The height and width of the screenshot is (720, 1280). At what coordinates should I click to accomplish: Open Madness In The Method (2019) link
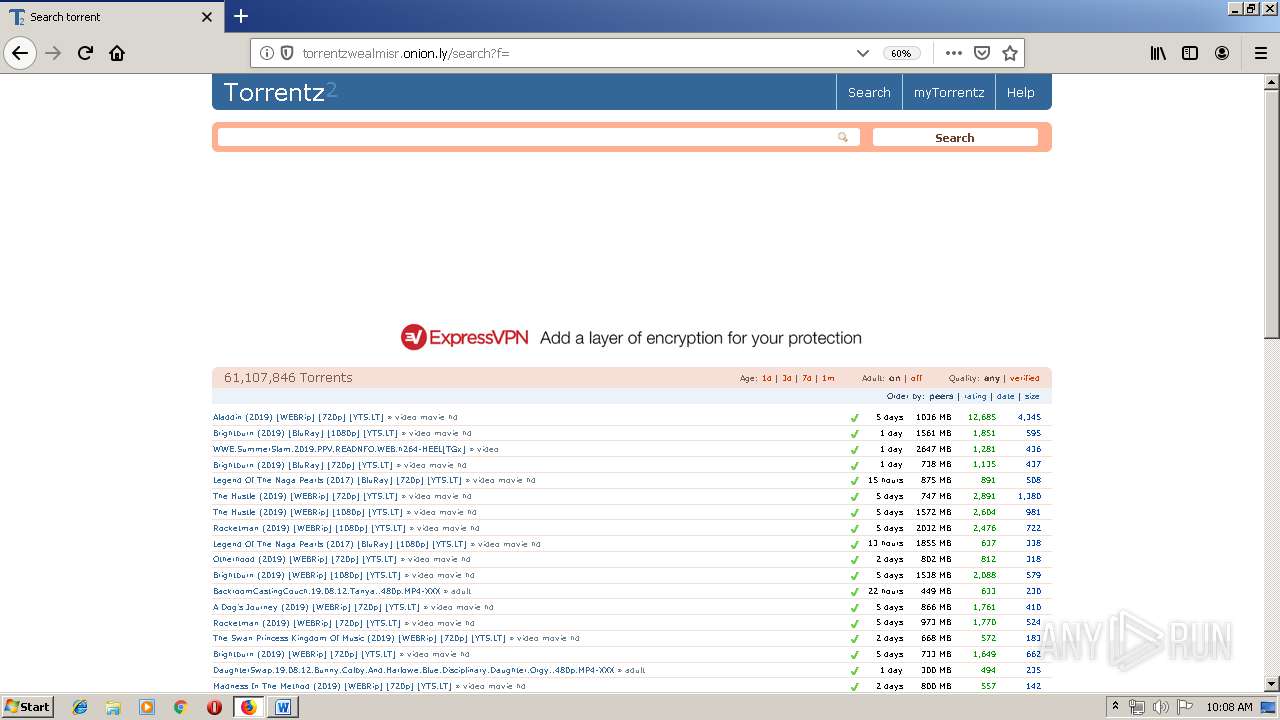[332, 686]
